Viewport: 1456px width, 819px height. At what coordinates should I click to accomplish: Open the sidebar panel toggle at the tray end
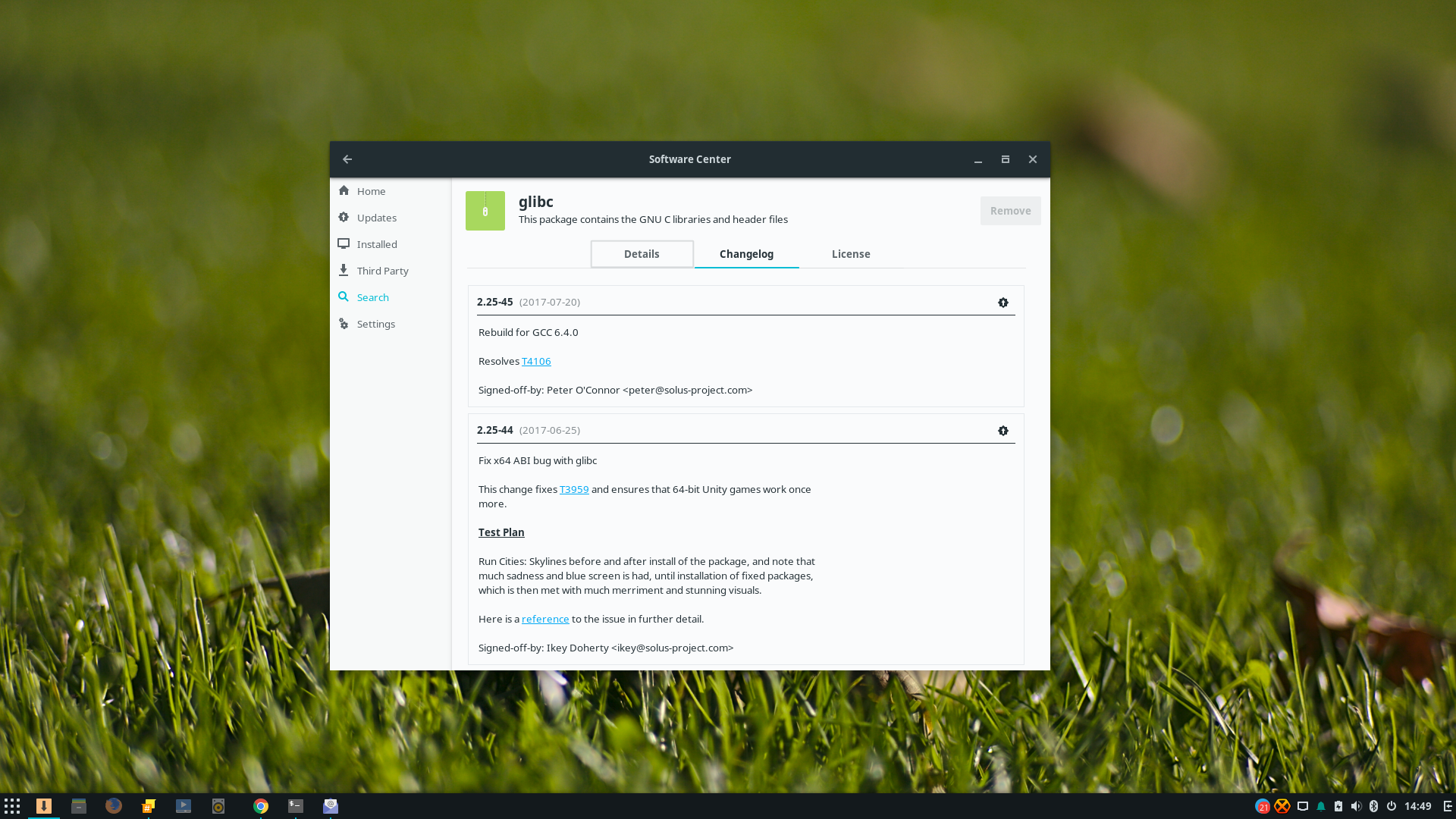(x=1448, y=806)
